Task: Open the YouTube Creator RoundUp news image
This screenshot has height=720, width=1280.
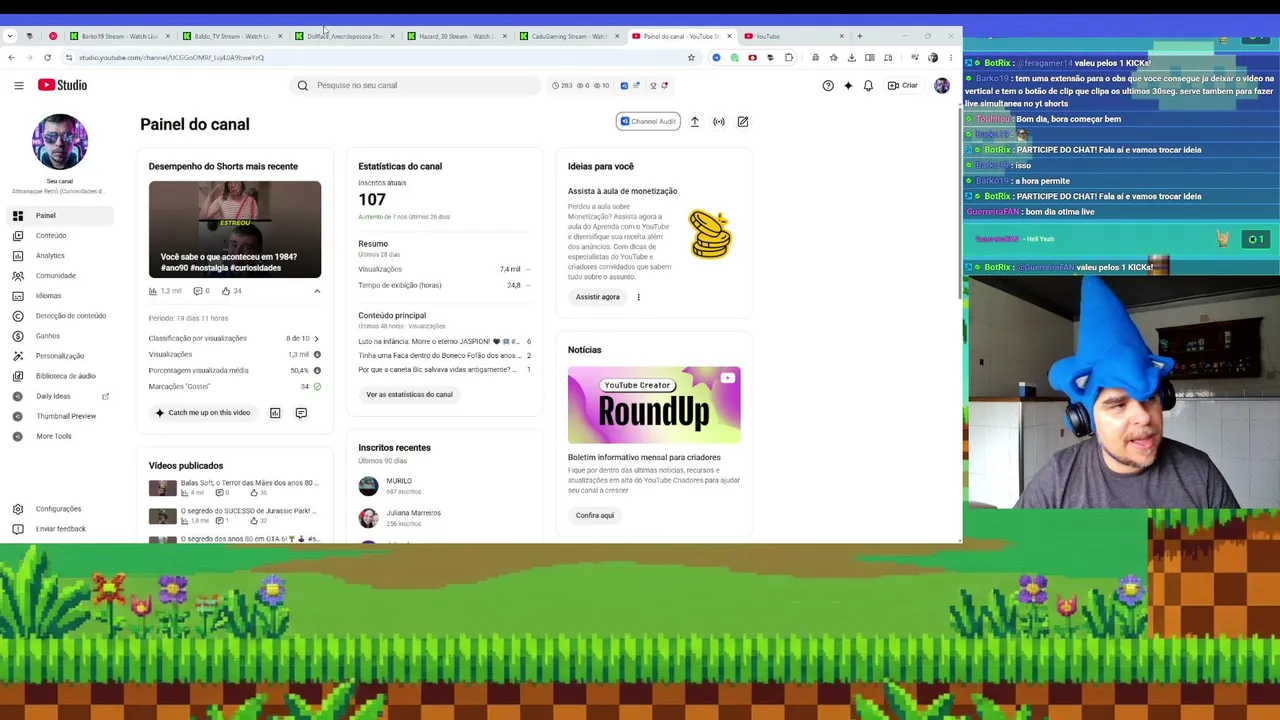Action: point(654,404)
